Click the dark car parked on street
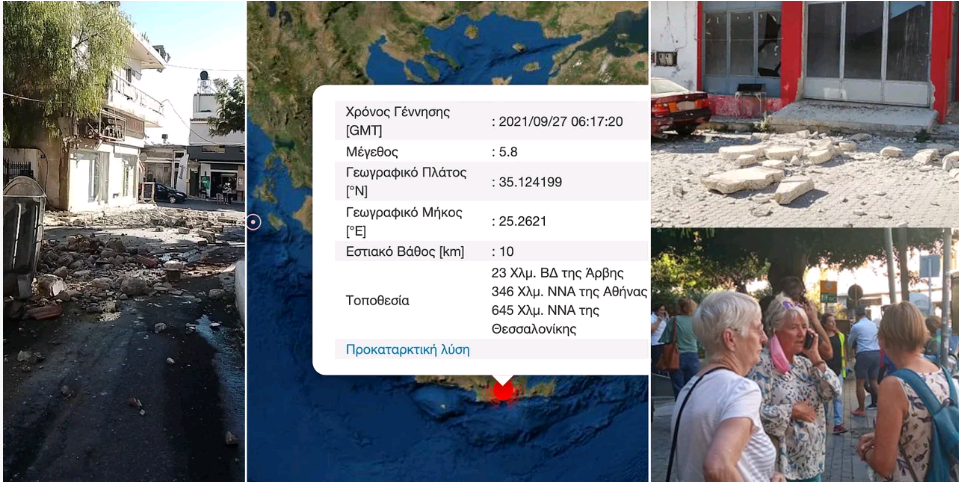 click(x=169, y=194)
